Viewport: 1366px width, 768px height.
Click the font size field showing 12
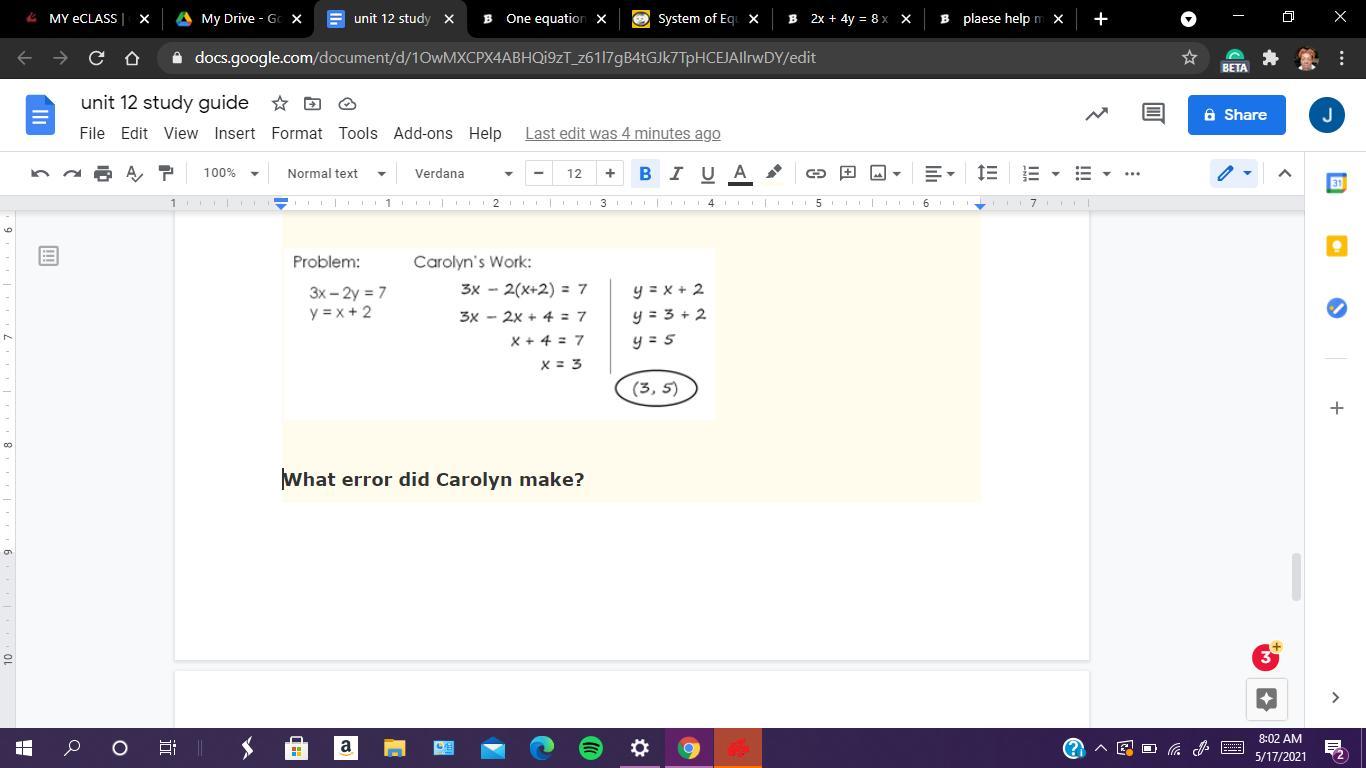coord(574,173)
